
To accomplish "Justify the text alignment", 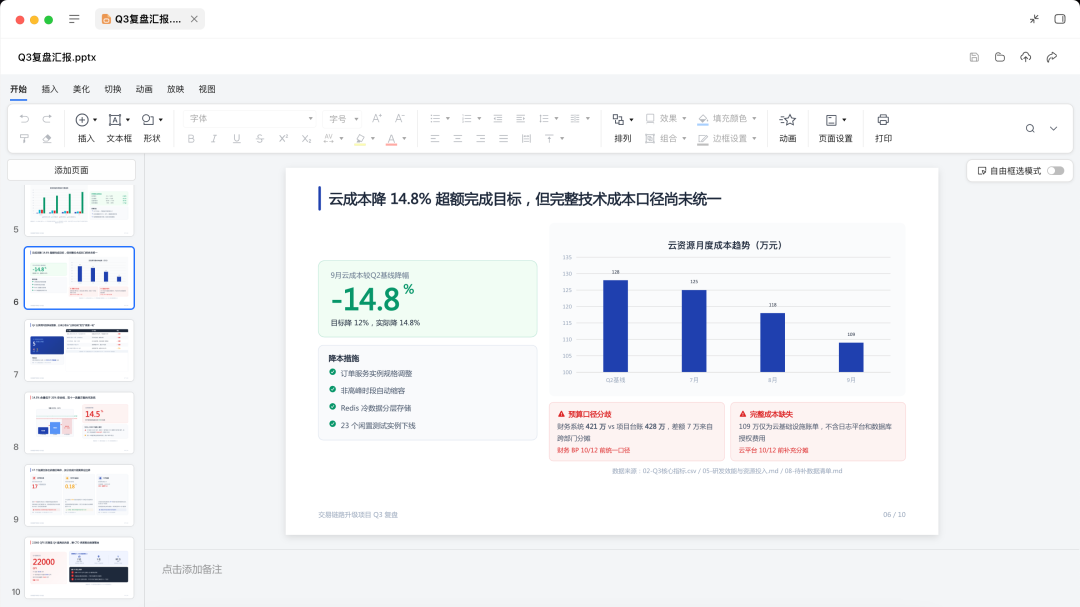I will (503, 138).
